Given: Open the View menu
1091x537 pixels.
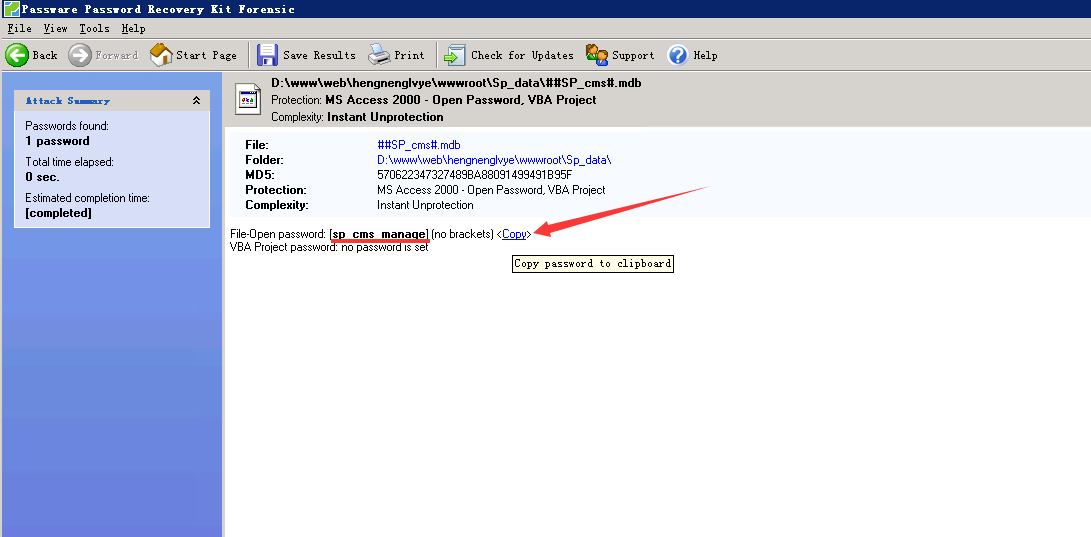Looking at the screenshot, I should pos(56,29).
